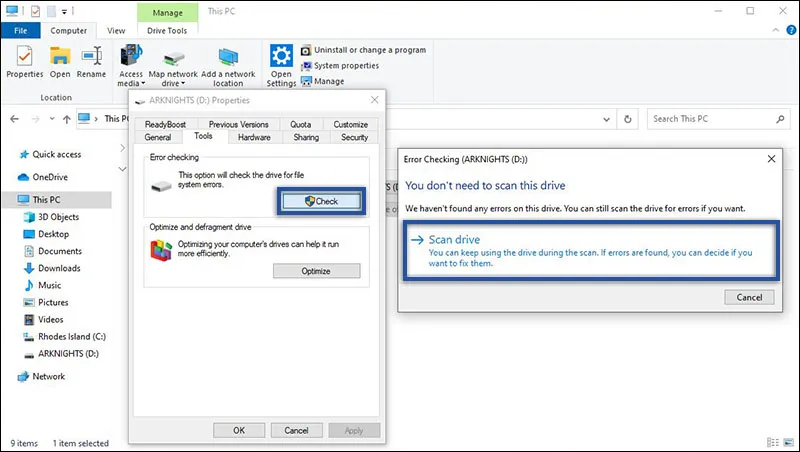Click Uninstall or change a program

click(363, 50)
